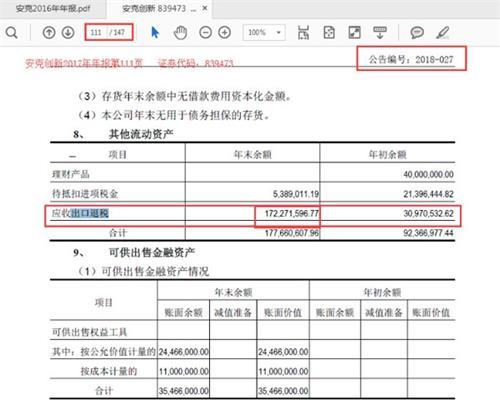Switch to the 安克2016年年报.pdf tab
This screenshot has width=500, height=400.
click(x=53, y=9)
